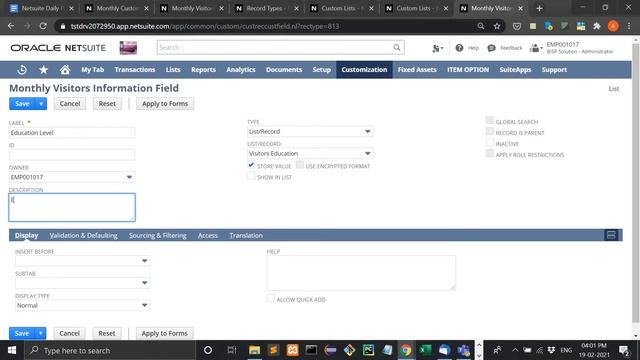The image size is (640, 360).
Task: Click the top Apply to Forms button
Action: (165, 104)
